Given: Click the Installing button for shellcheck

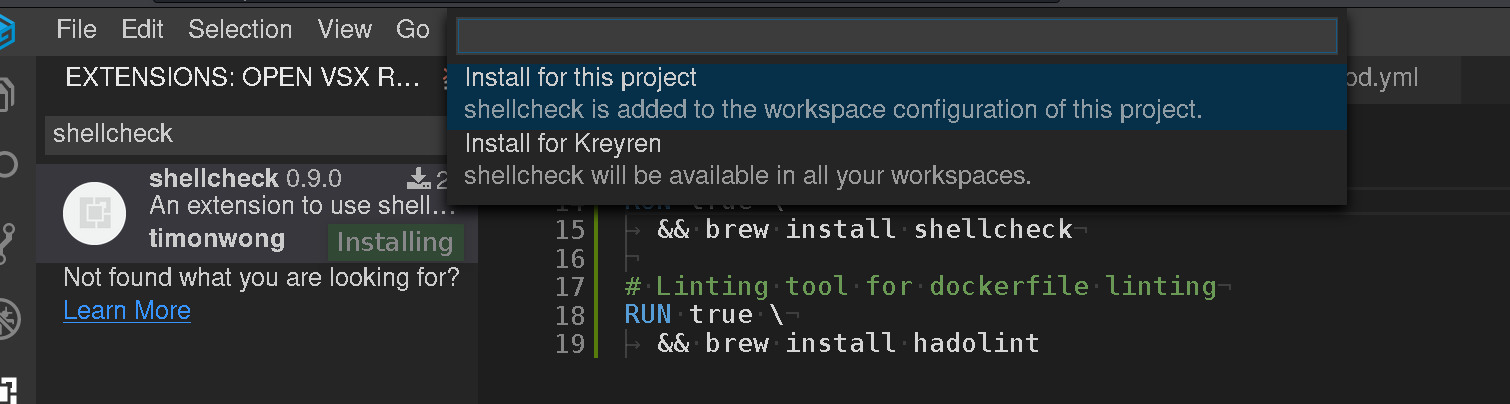Looking at the screenshot, I should pos(395,242).
